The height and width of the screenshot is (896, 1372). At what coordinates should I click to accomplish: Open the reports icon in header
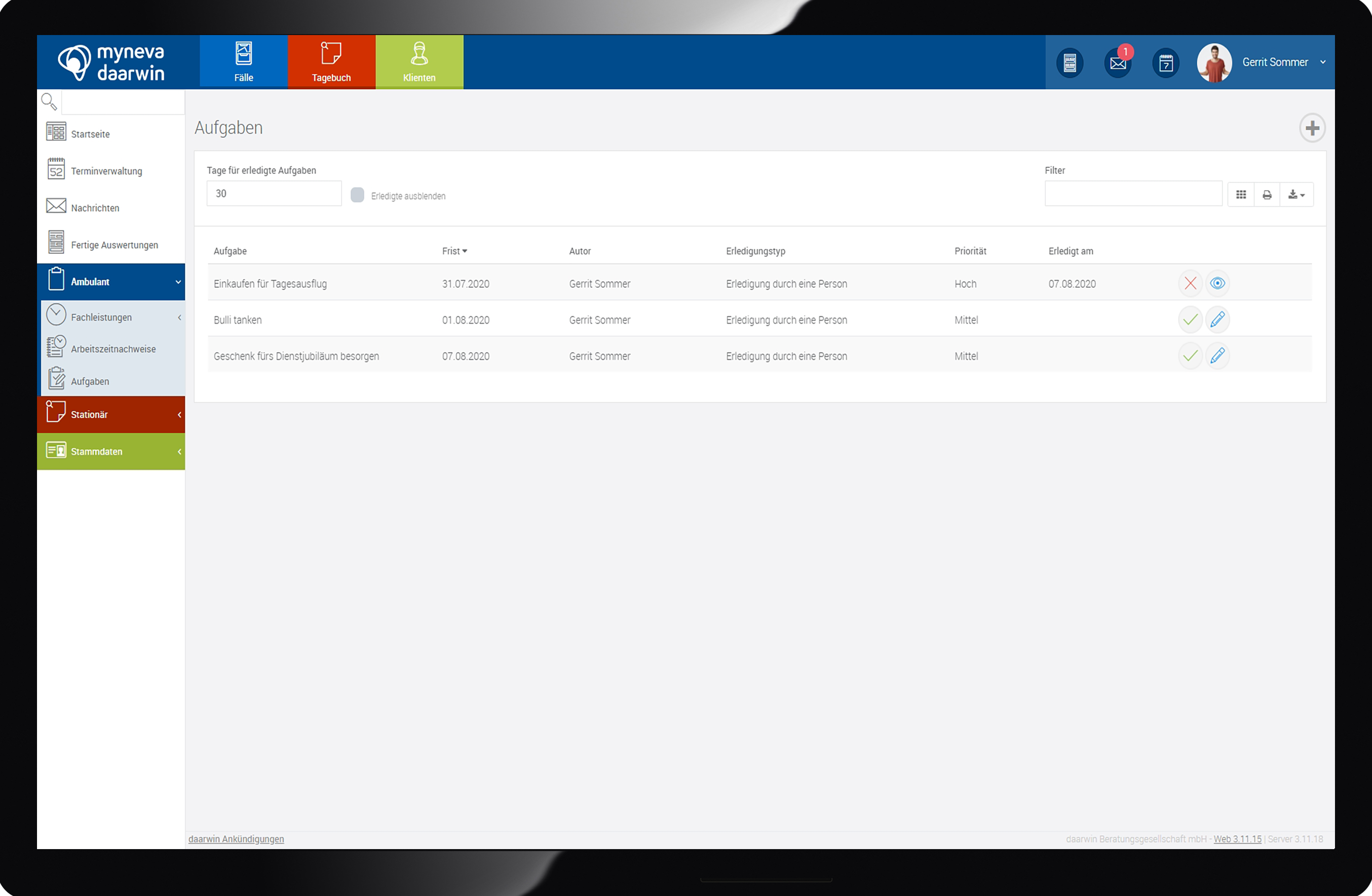click(1069, 62)
